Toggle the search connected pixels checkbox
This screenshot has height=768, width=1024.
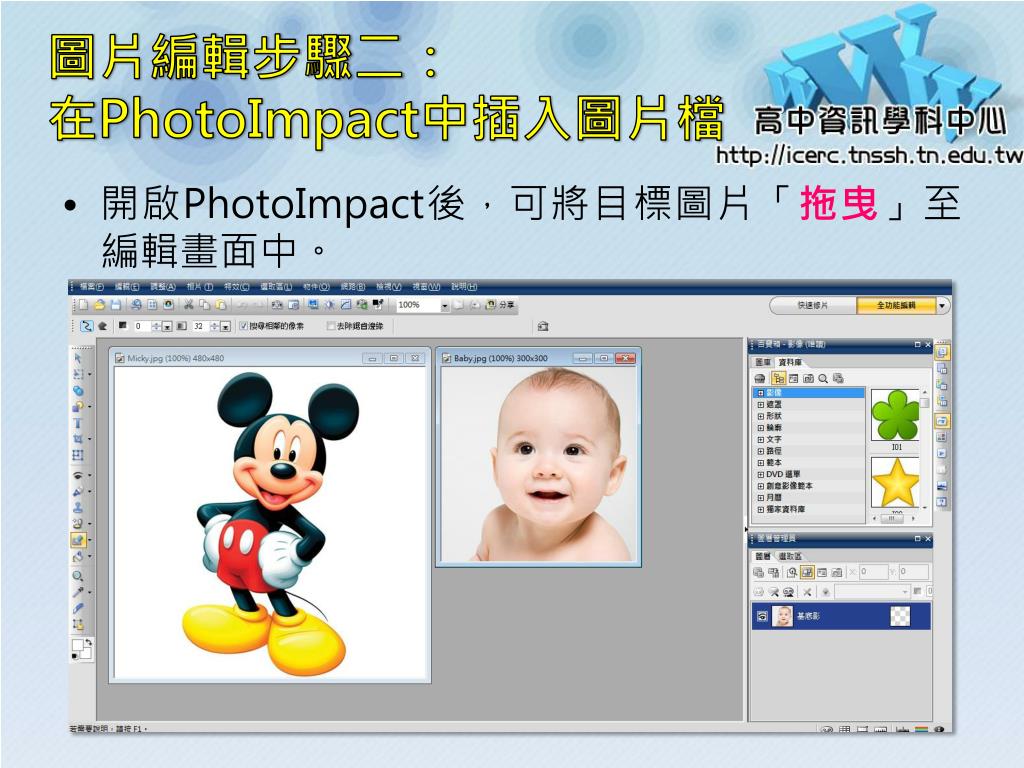coord(244,326)
